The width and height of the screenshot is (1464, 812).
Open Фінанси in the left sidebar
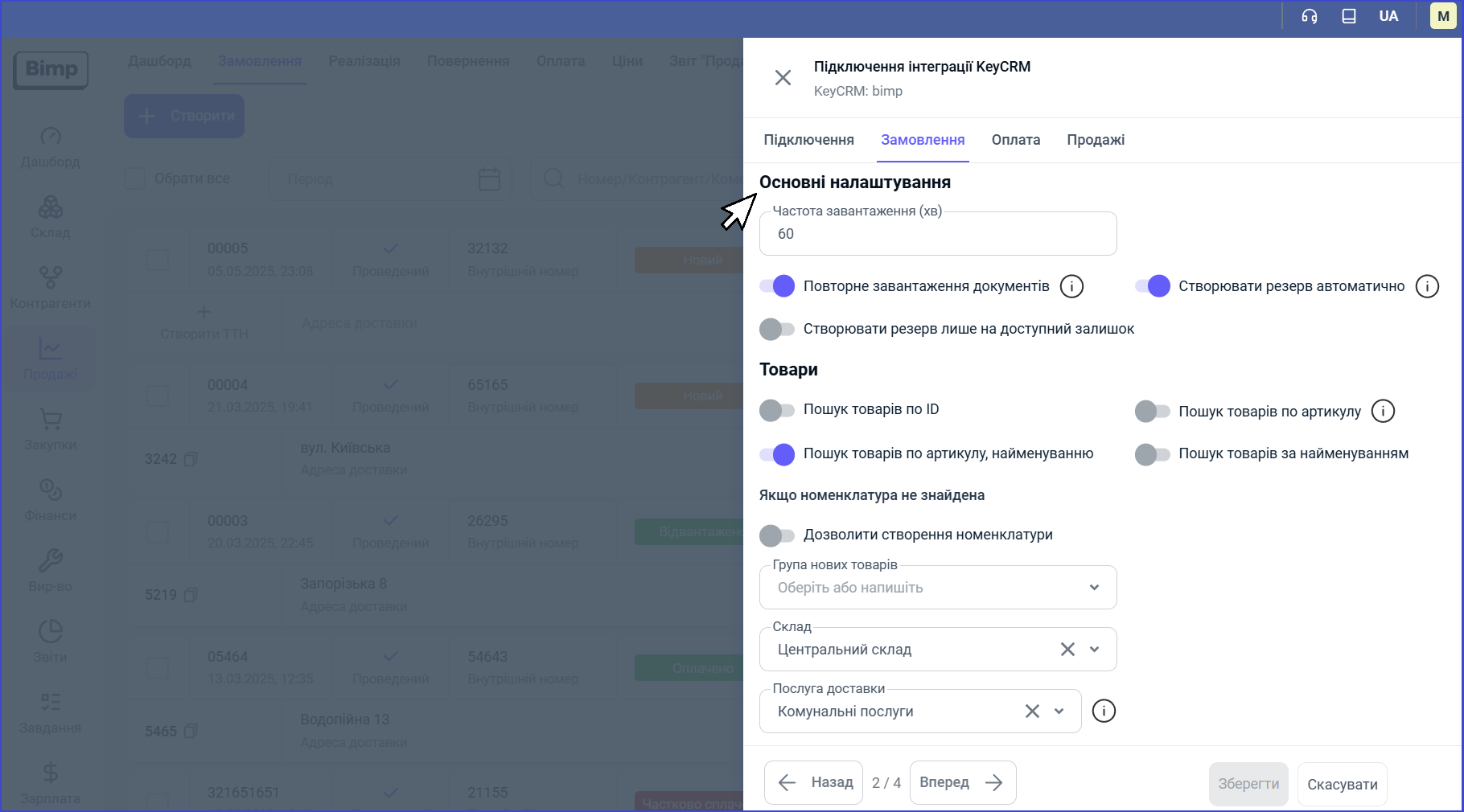(x=51, y=501)
